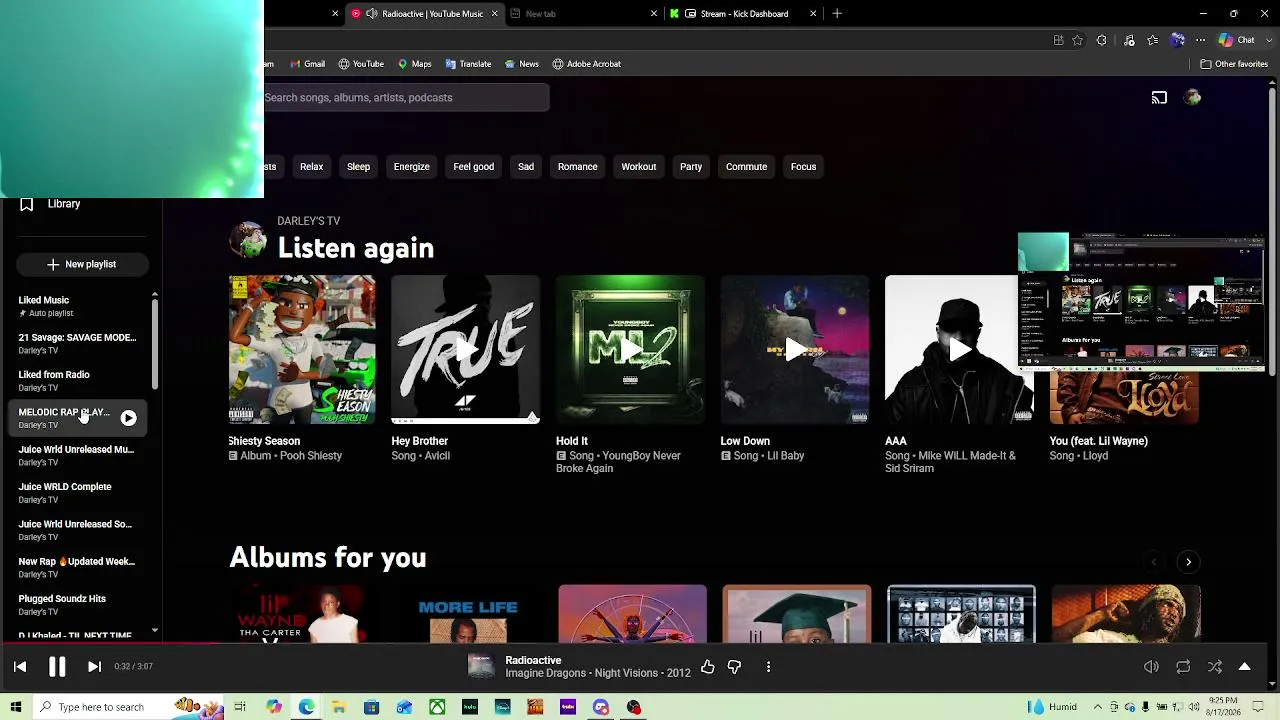Open Microsoft Store from the taskbar
1280x720 pixels.
click(x=371, y=707)
